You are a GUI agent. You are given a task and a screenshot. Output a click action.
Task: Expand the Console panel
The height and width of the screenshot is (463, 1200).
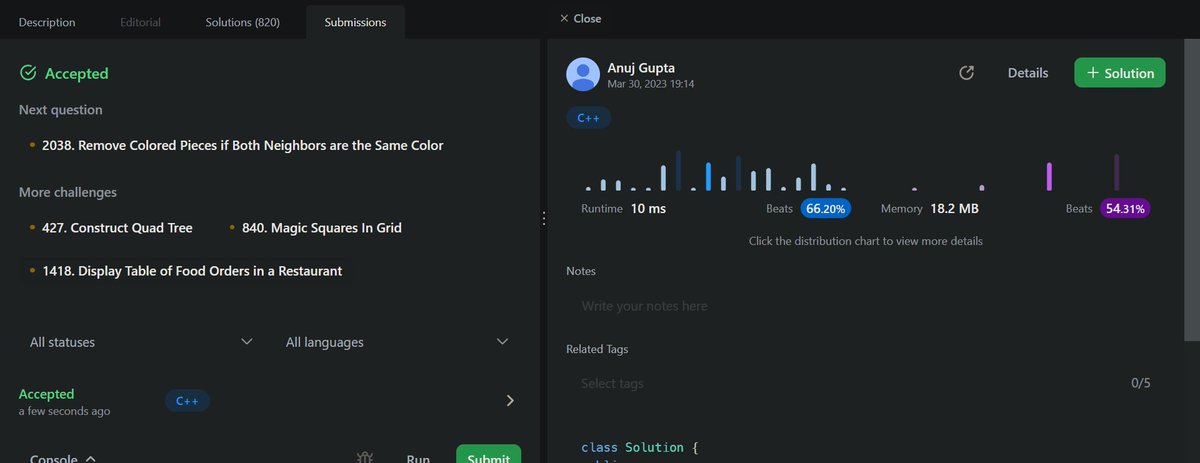63,458
